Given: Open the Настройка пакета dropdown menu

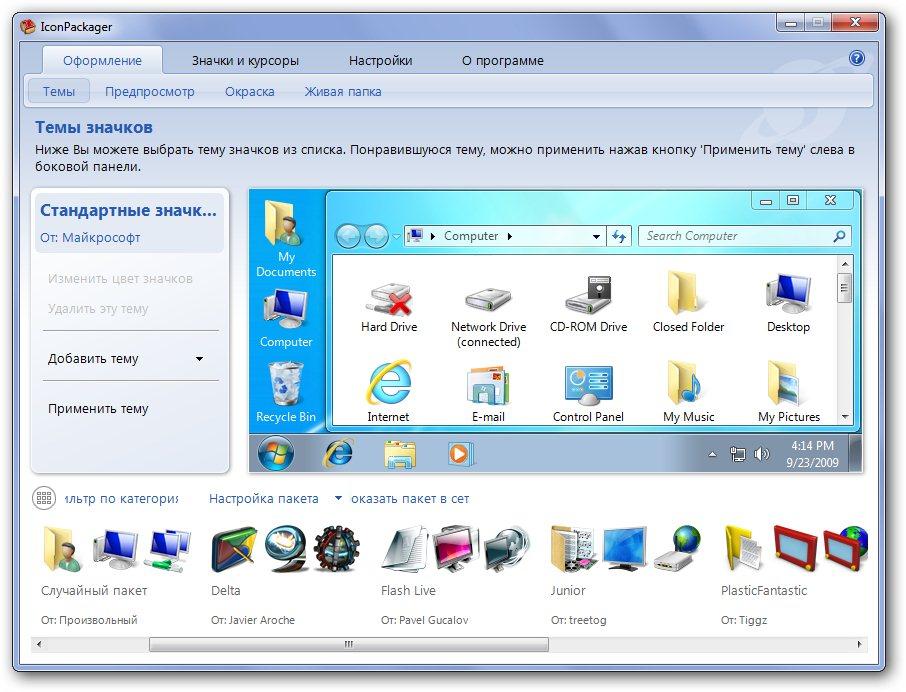Looking at the screenshot, I should click(x=337, y=498).
